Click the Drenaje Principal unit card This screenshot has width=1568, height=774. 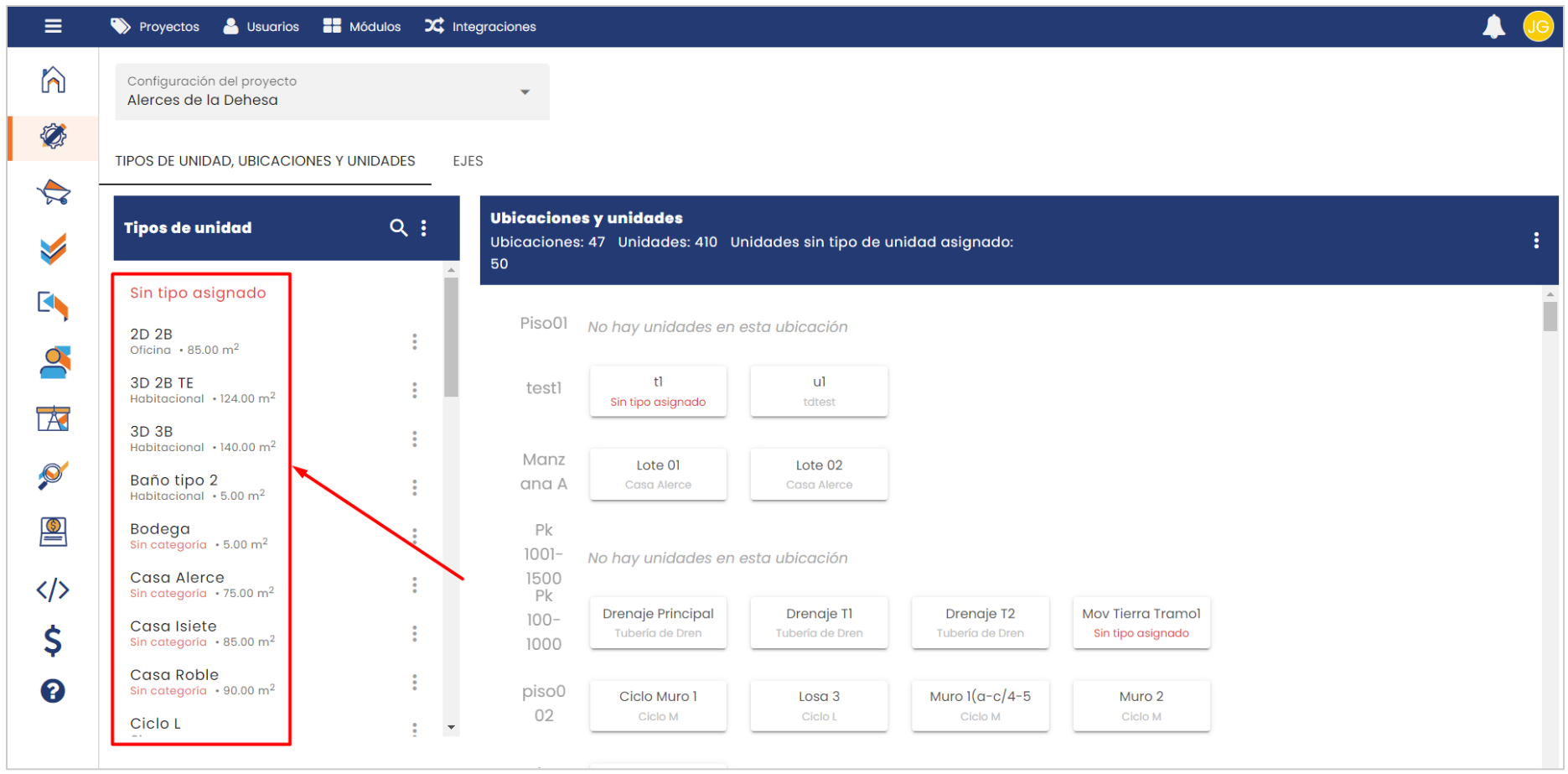(x=658, y=622)
